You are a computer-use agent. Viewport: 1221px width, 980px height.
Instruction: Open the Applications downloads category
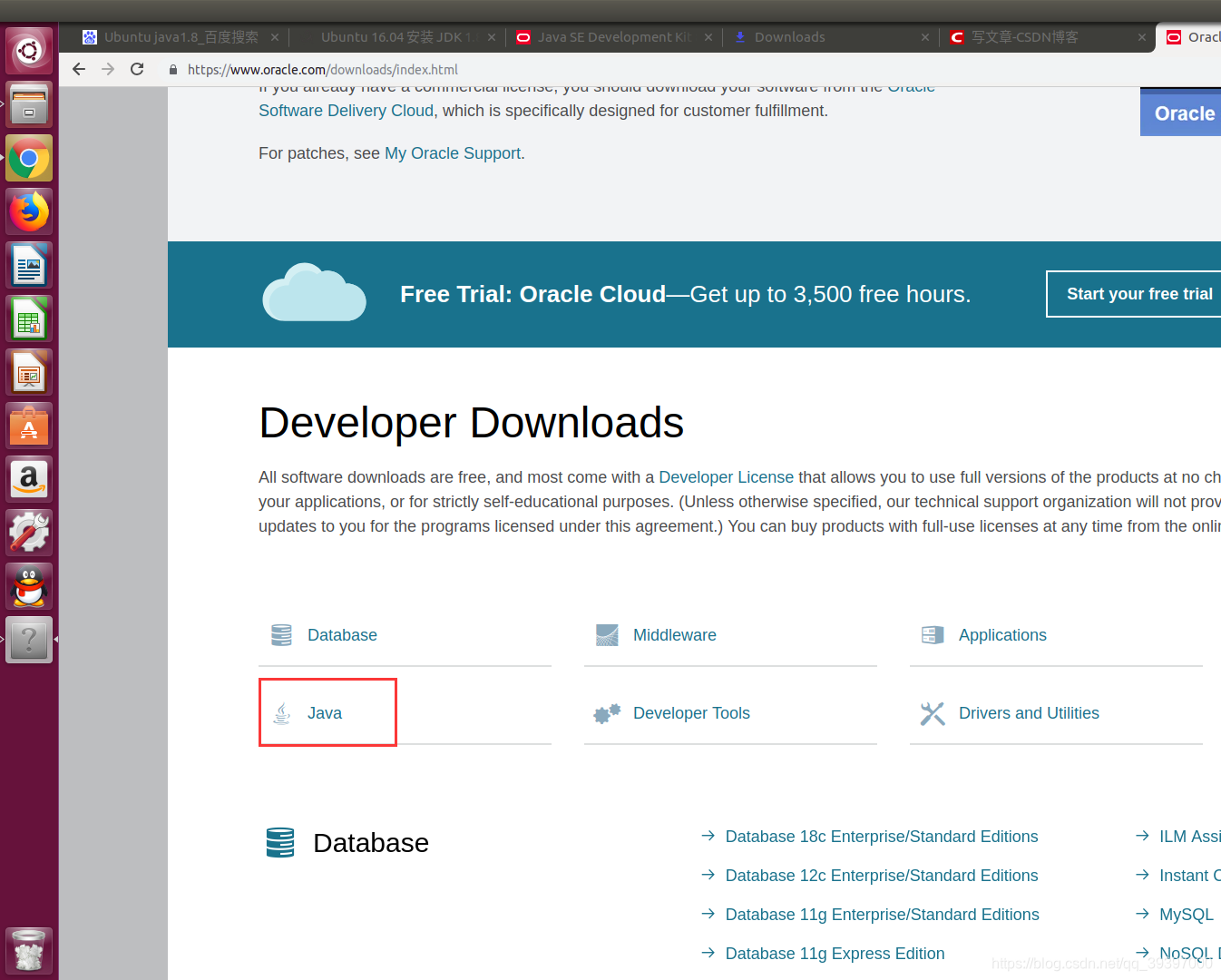pos(1002,635)
